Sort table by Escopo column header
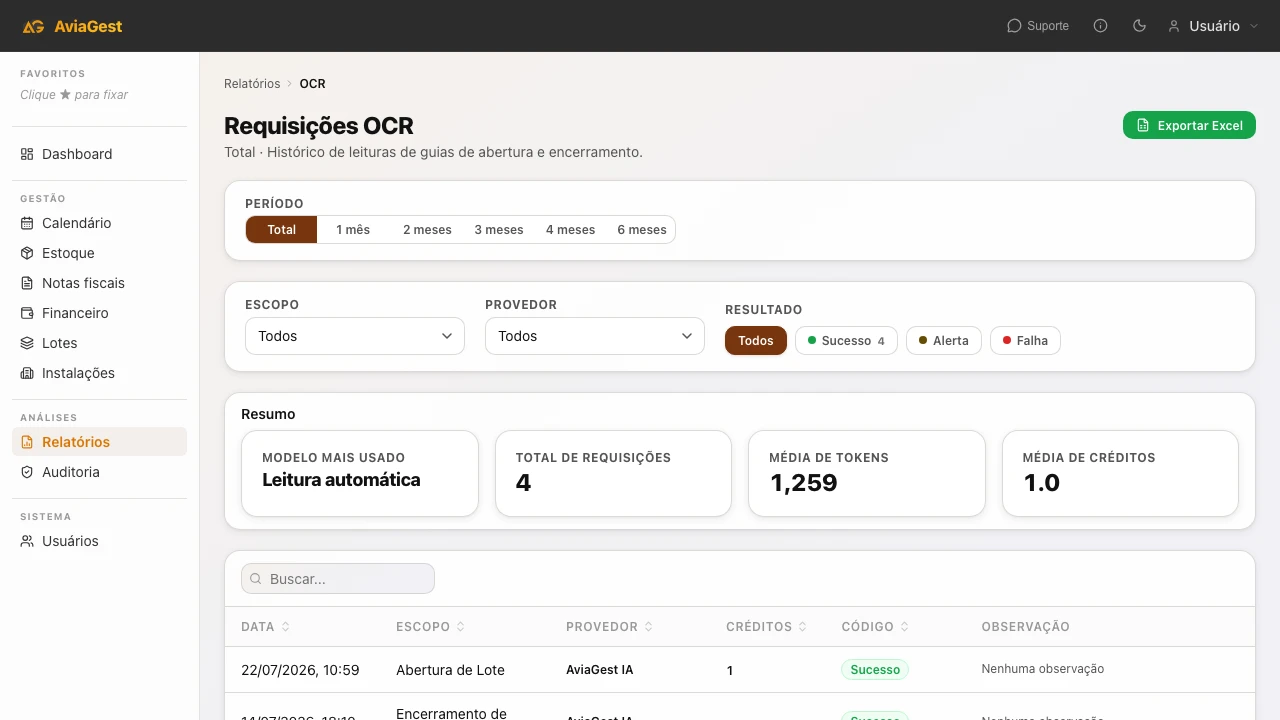The height and width of the screenshot is (720, 1280). (431, 627)
